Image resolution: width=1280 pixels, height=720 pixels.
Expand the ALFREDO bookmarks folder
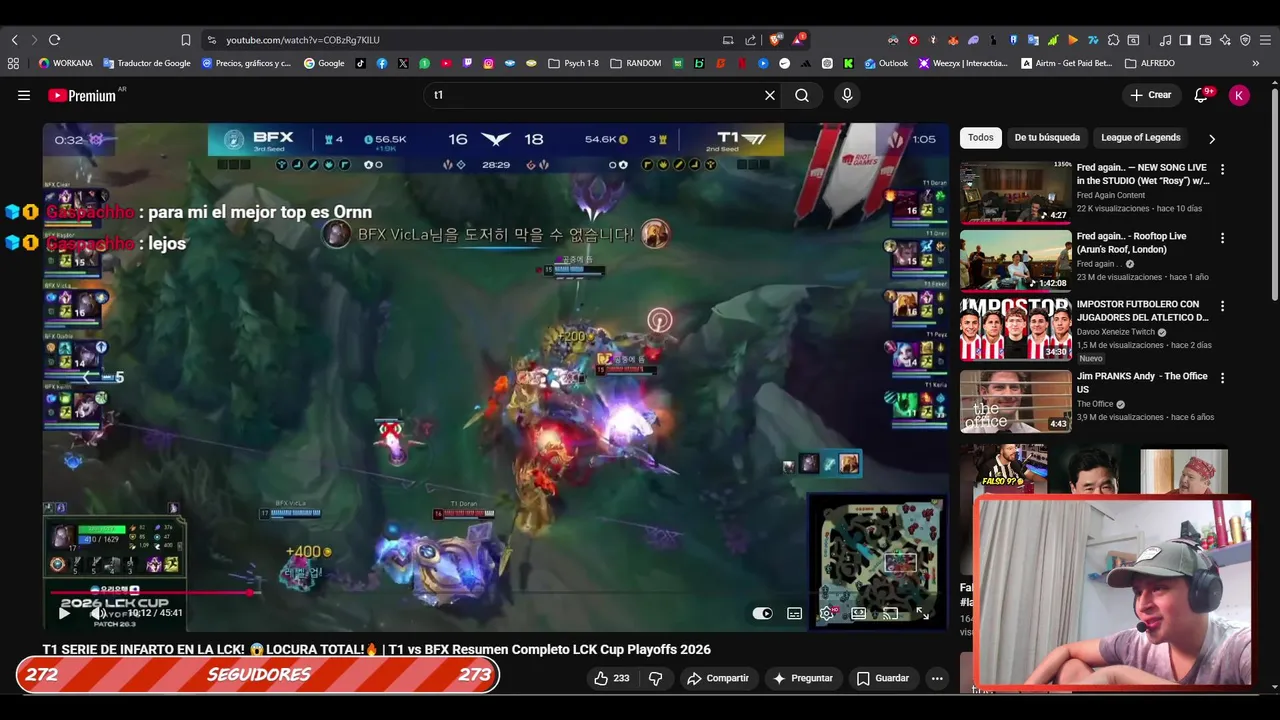[1150, 63]
